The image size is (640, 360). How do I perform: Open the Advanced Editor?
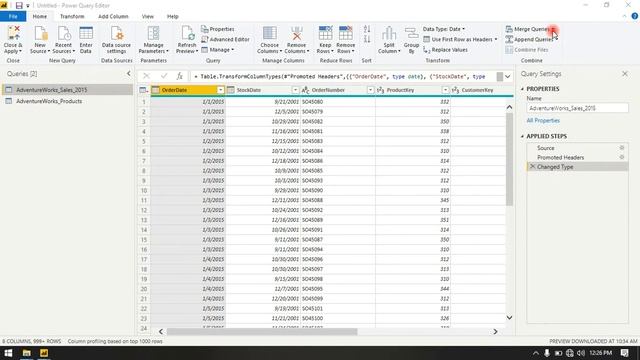[225, 39]
